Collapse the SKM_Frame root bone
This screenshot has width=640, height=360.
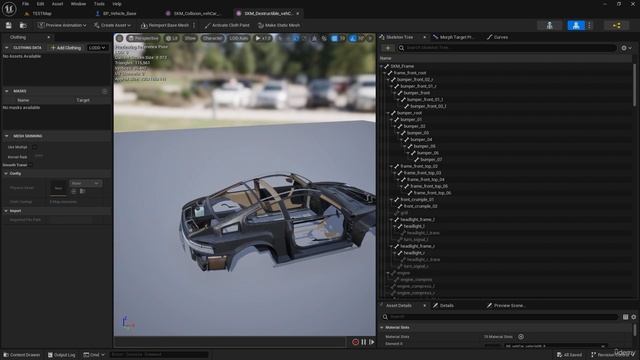point(382,66)
